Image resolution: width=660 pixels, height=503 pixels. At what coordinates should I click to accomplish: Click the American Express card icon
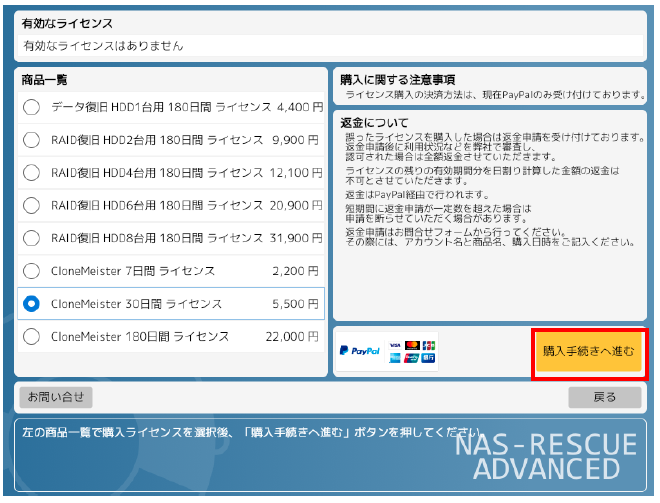pyautogui.click(x=396, y=357)
